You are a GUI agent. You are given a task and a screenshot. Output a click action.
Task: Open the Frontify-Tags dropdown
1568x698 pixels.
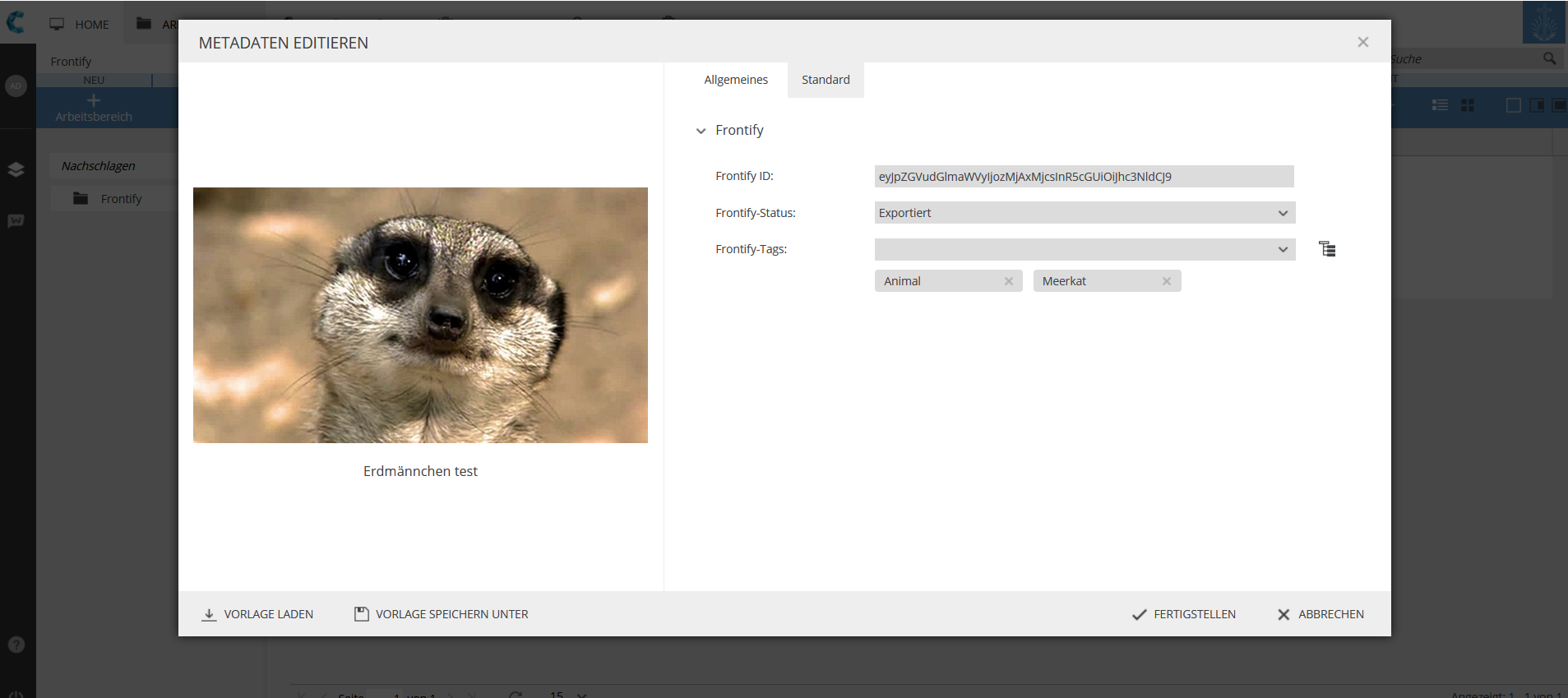click(1085, 249)
